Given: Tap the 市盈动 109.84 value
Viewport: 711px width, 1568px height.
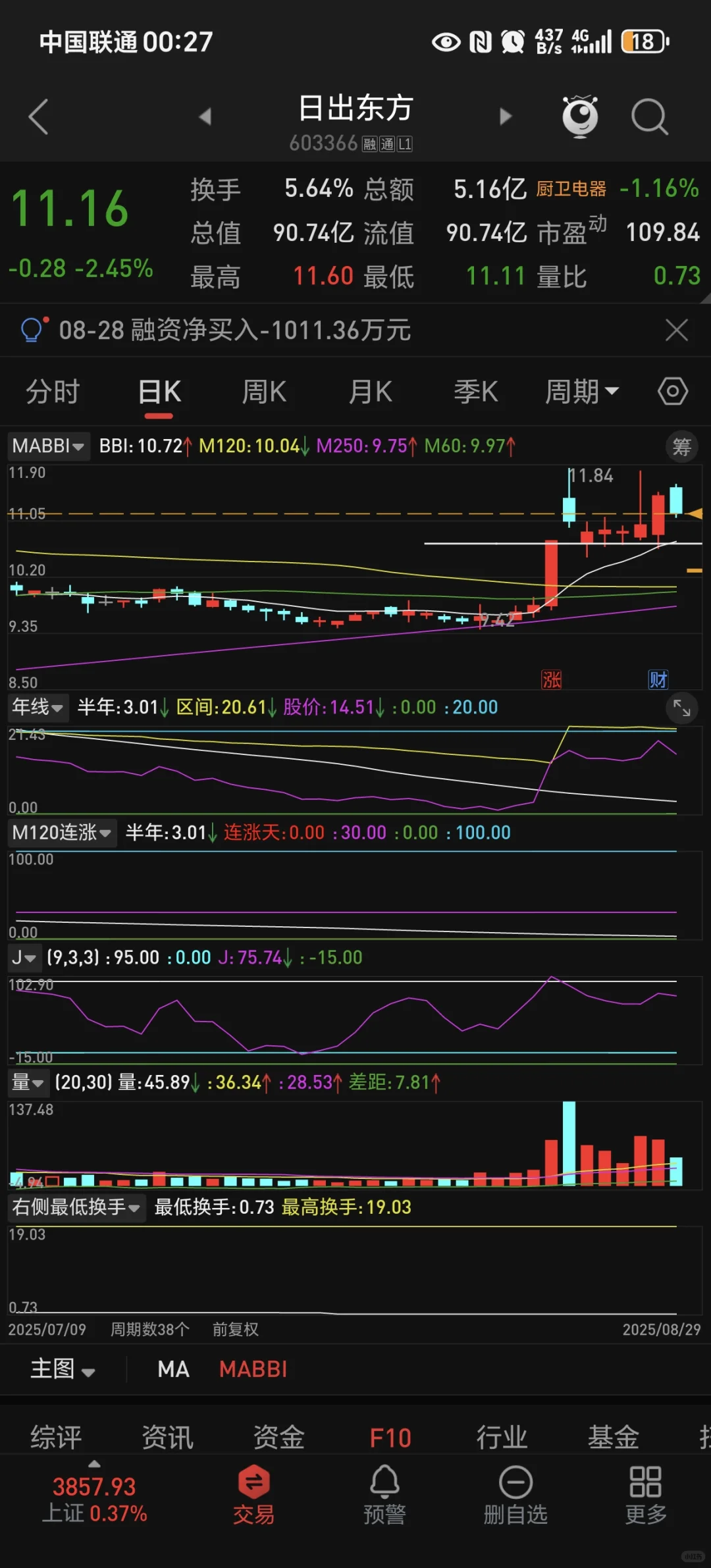Looking at the screenshot, I should pos(662,232).
